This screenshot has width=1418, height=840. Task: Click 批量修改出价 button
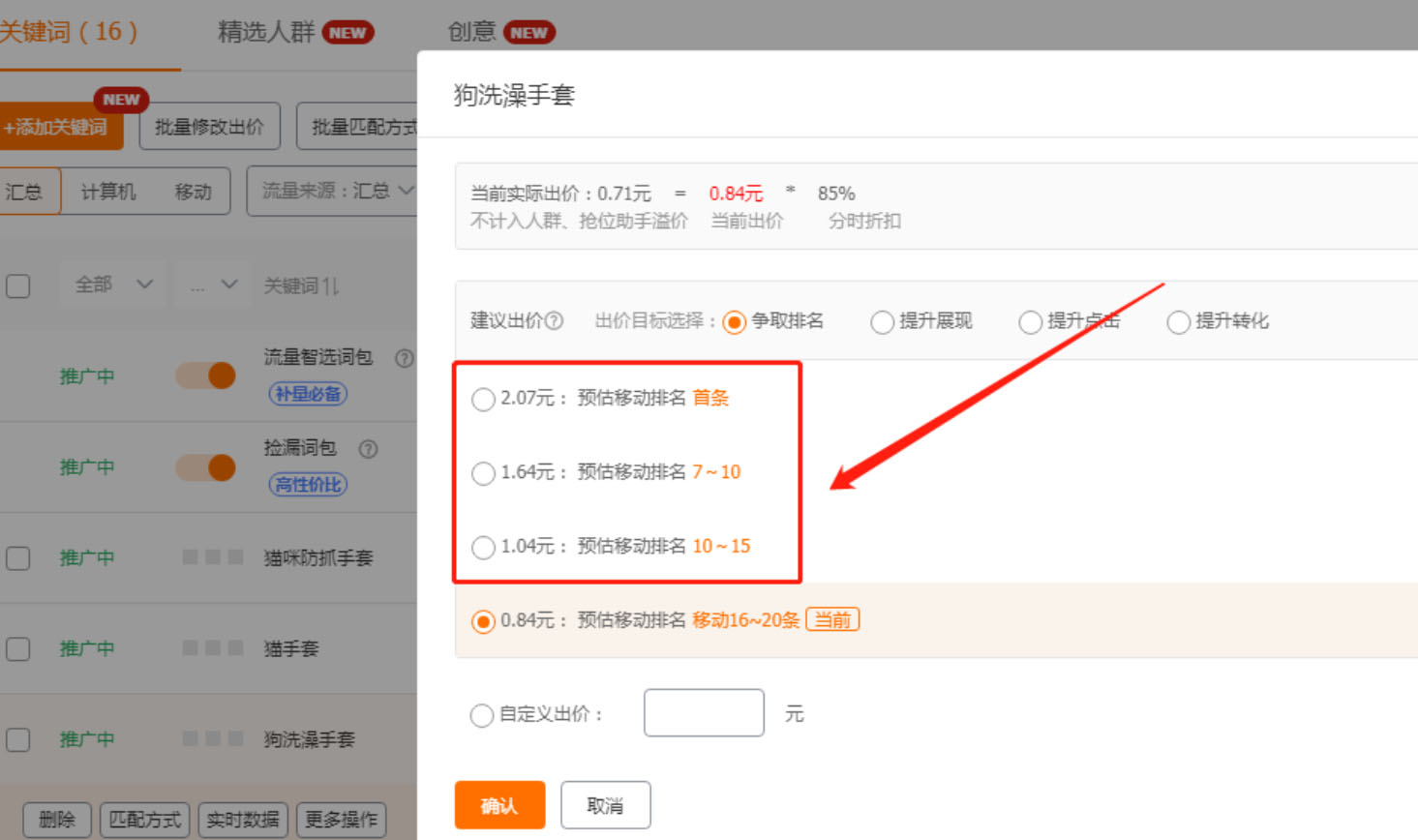(210, 127)
